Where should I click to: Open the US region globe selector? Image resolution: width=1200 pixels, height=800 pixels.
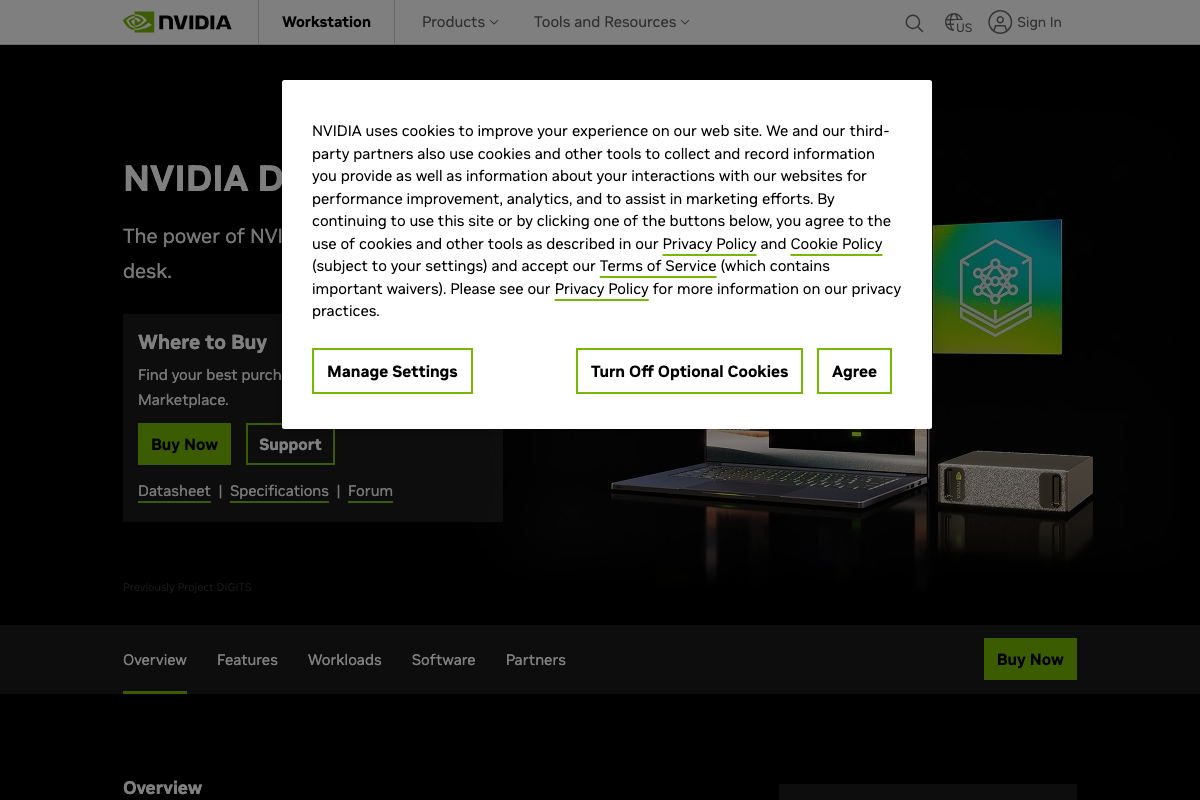958,23
